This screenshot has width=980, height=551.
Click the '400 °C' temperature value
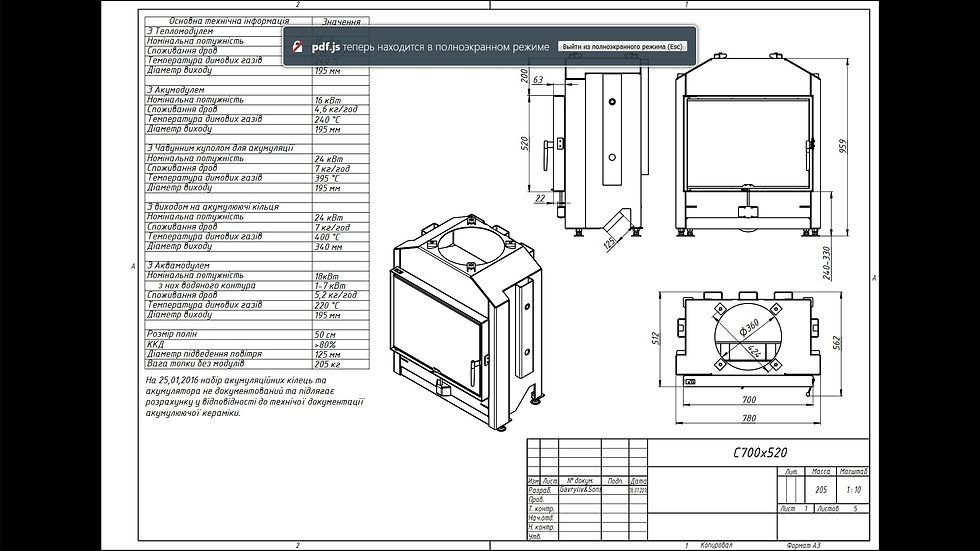(x=328, y=237)
